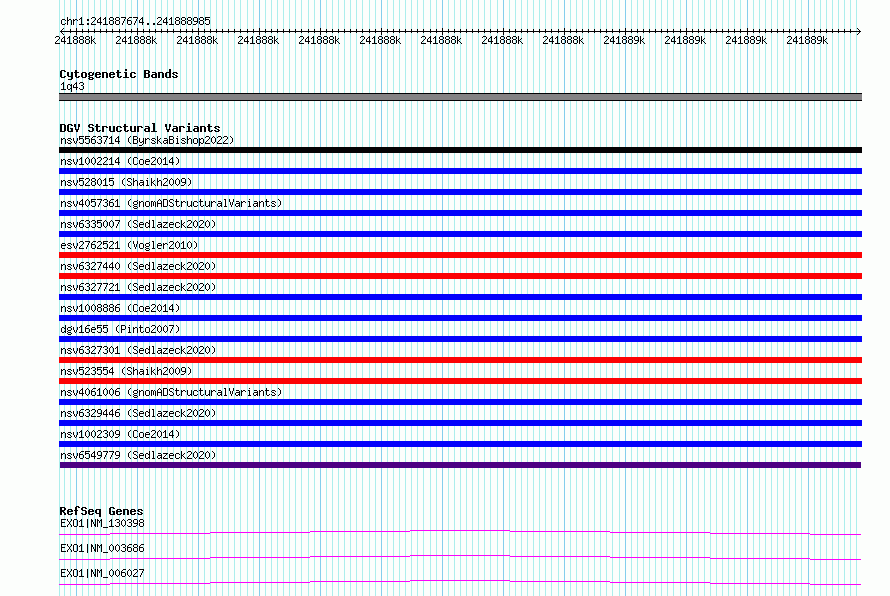Image resolution: width=890 pixels, height=596 pixels.
Task: Select variant label nsv528015 (Shaikh2009)
Action: (126, 182)
